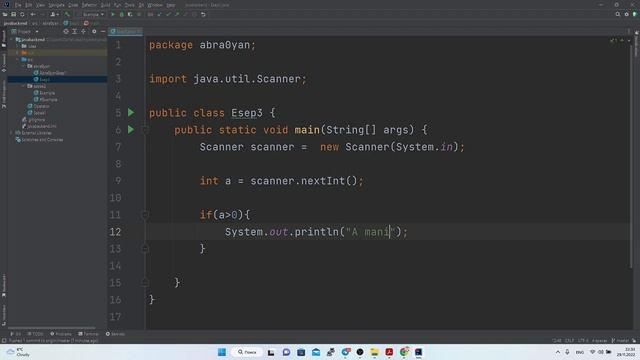Click the Git commit checkmark icon
The height and width of the screenshot is (360, 640).
(x=168, y=14)
